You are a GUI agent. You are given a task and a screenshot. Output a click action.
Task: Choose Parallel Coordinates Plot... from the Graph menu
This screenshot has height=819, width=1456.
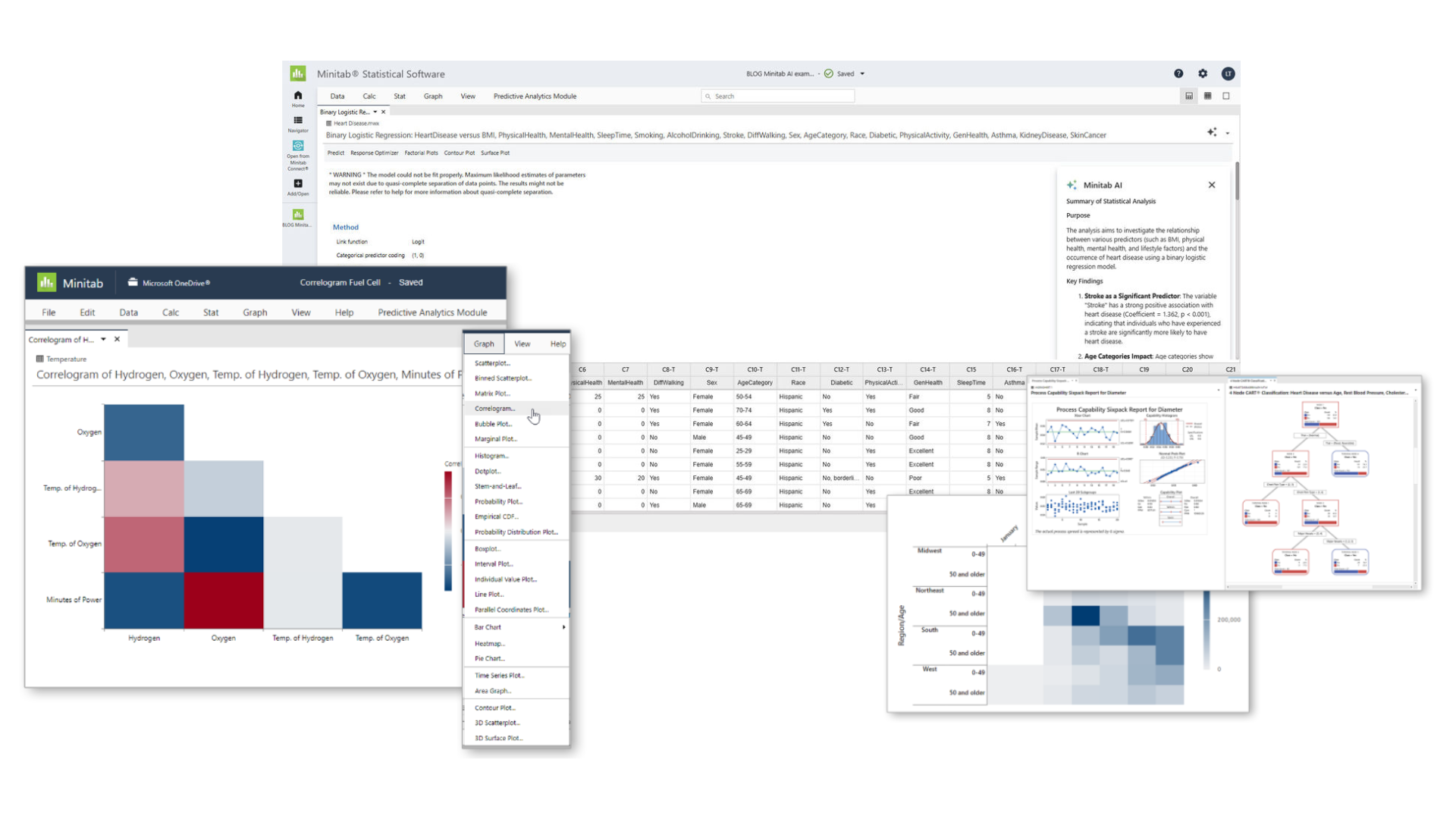click(x=516, y=610)
